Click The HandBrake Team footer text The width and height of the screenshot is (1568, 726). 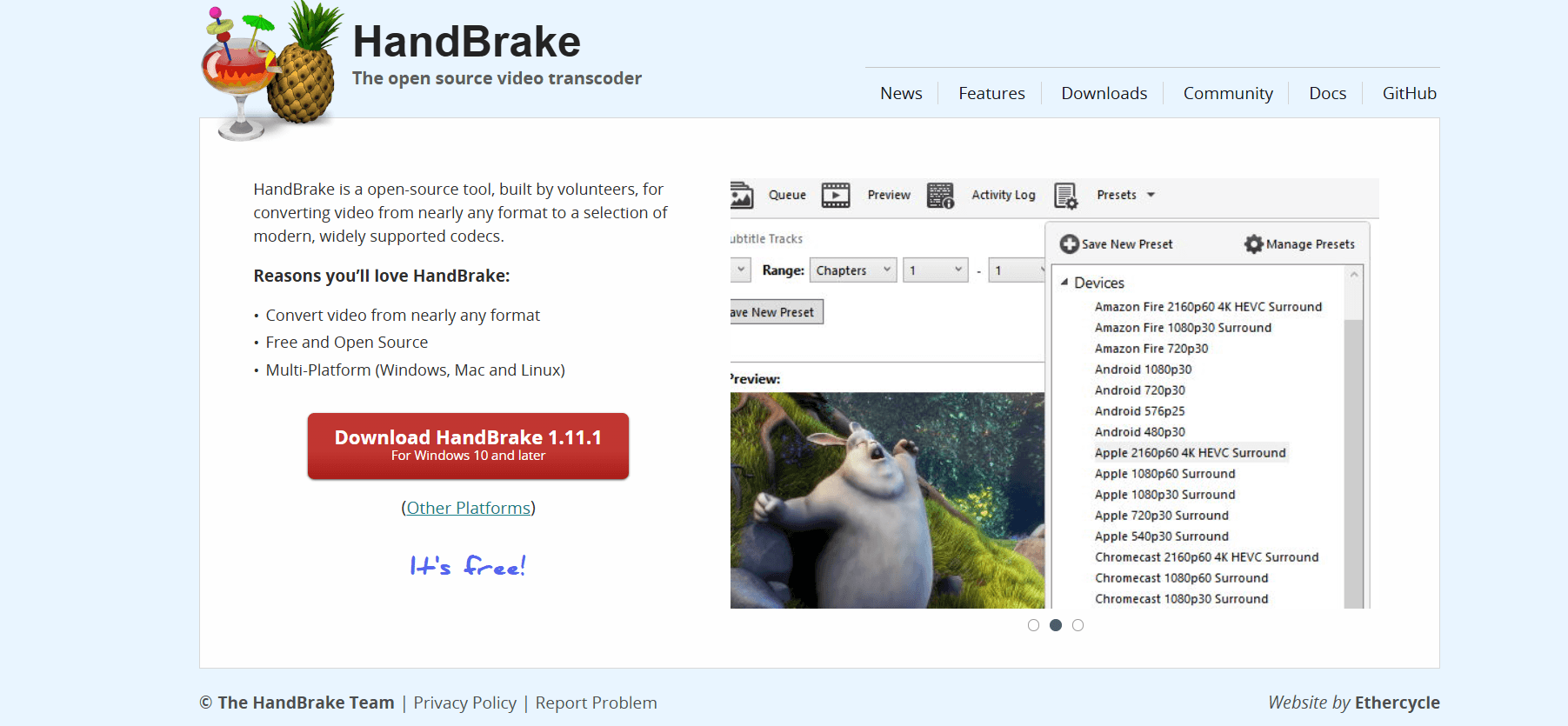[x=305, y=703]
